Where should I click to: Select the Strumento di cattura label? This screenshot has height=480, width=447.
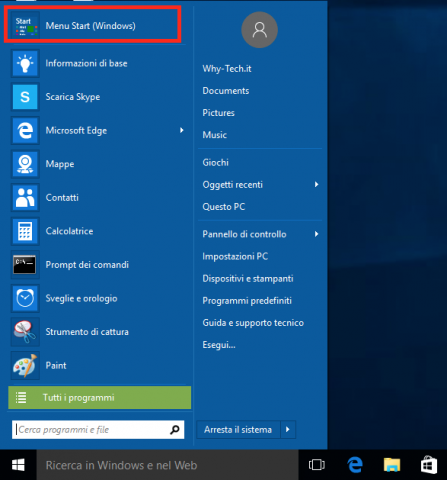point(87,332)
